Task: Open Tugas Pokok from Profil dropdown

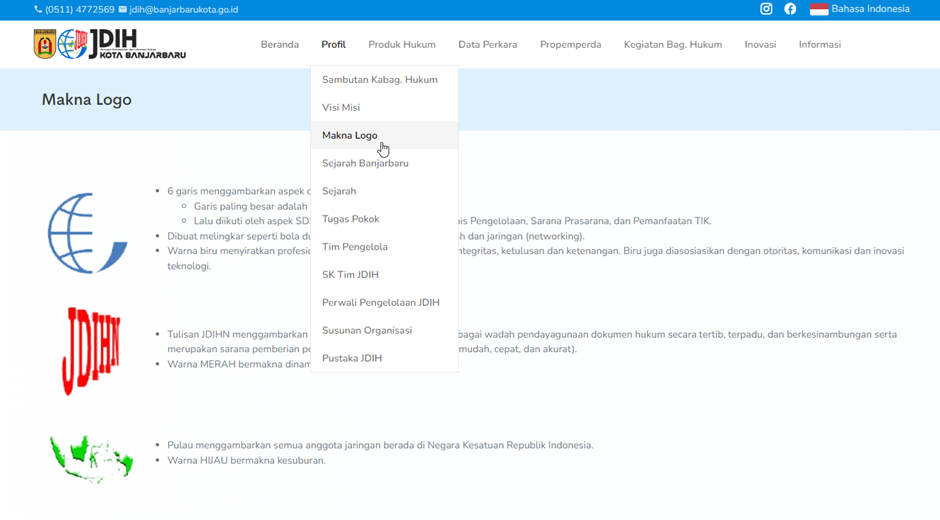Action: [x=351, y=219]
